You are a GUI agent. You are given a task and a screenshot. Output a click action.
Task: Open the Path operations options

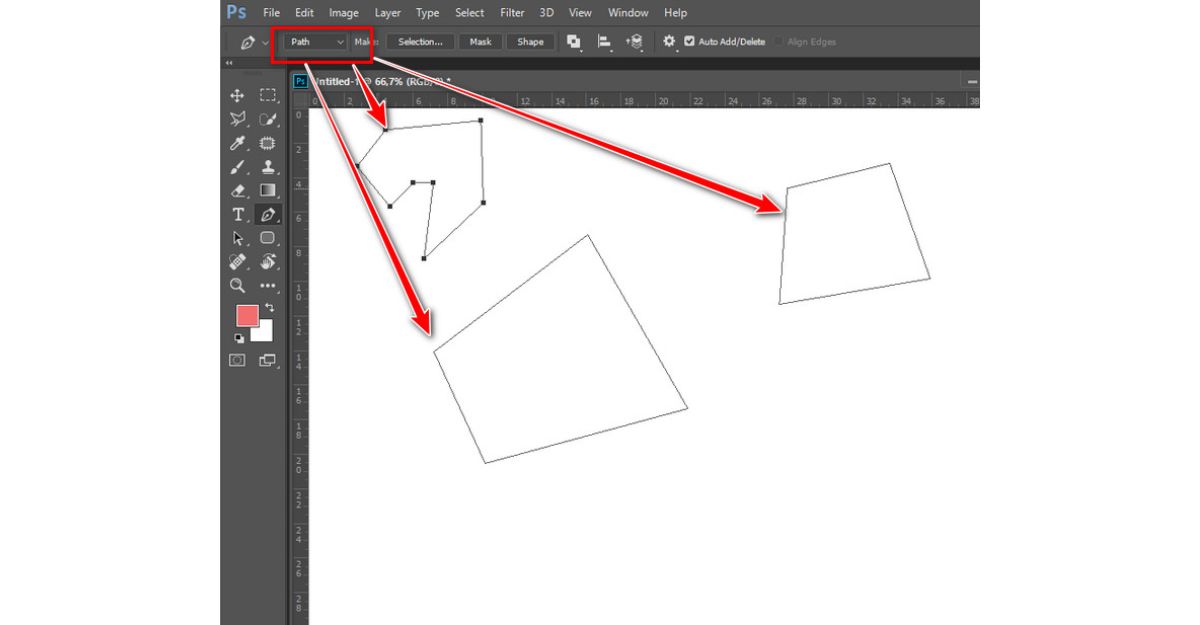574,42
